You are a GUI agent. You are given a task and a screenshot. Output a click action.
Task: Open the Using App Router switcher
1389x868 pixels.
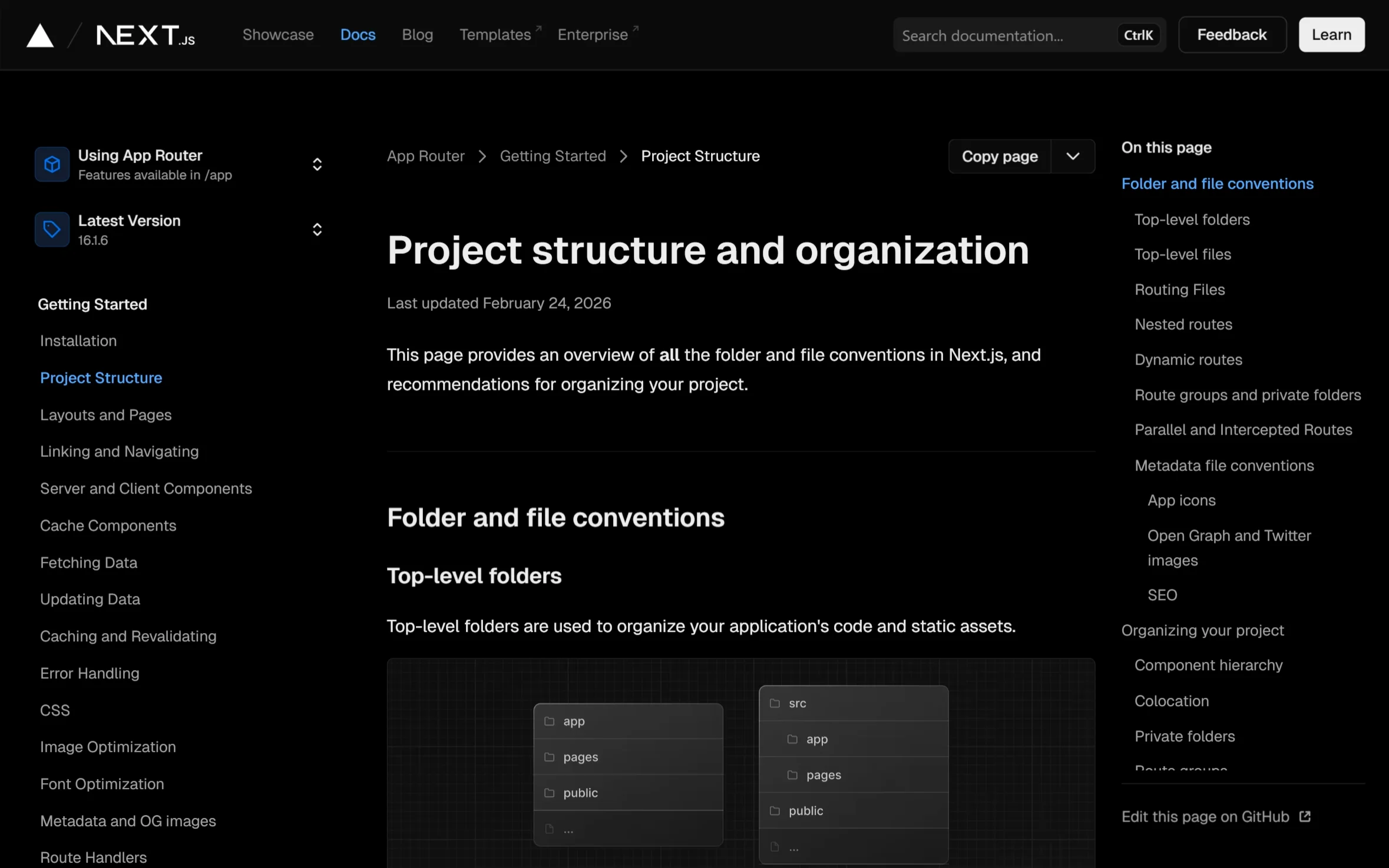pos(317,164)
